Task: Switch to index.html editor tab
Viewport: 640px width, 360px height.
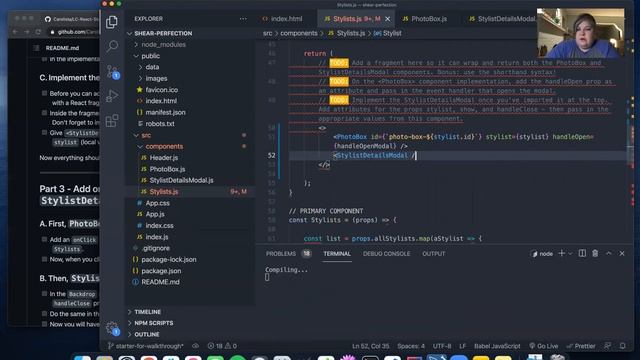Action: click(282, 19)
